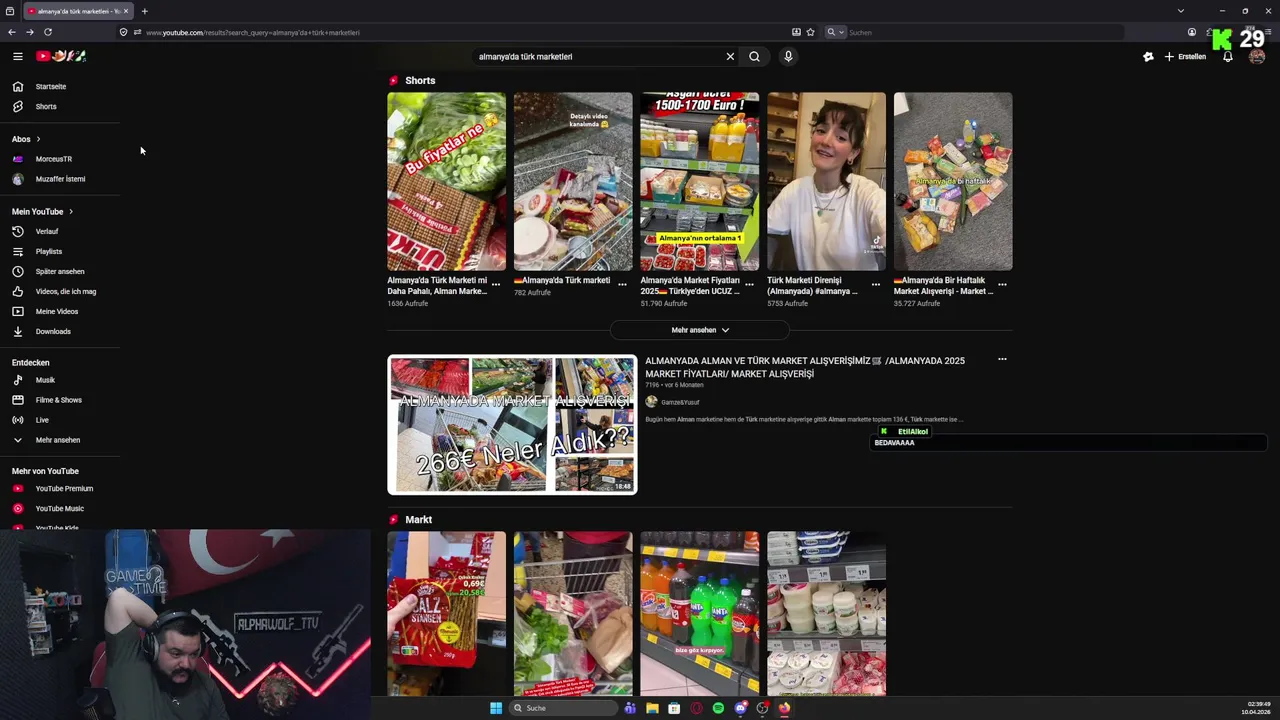This screenshot has height=720, width=1280.
Task: Open the shopping cart short thumbnail
Action: 573,181
